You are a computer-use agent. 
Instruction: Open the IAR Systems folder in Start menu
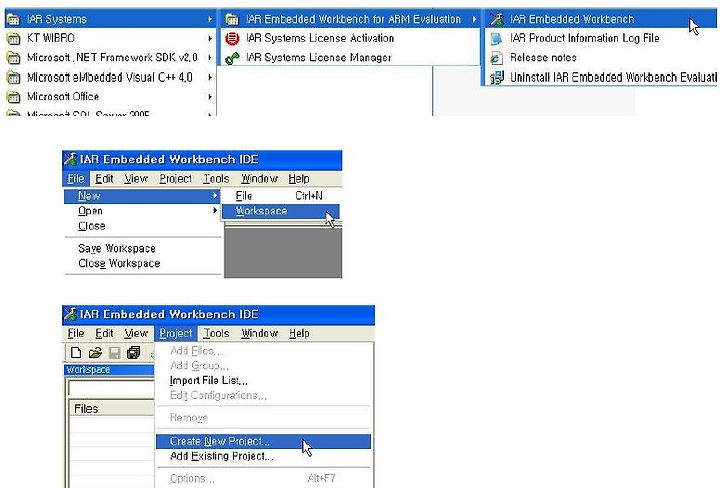tap(110, 19)
